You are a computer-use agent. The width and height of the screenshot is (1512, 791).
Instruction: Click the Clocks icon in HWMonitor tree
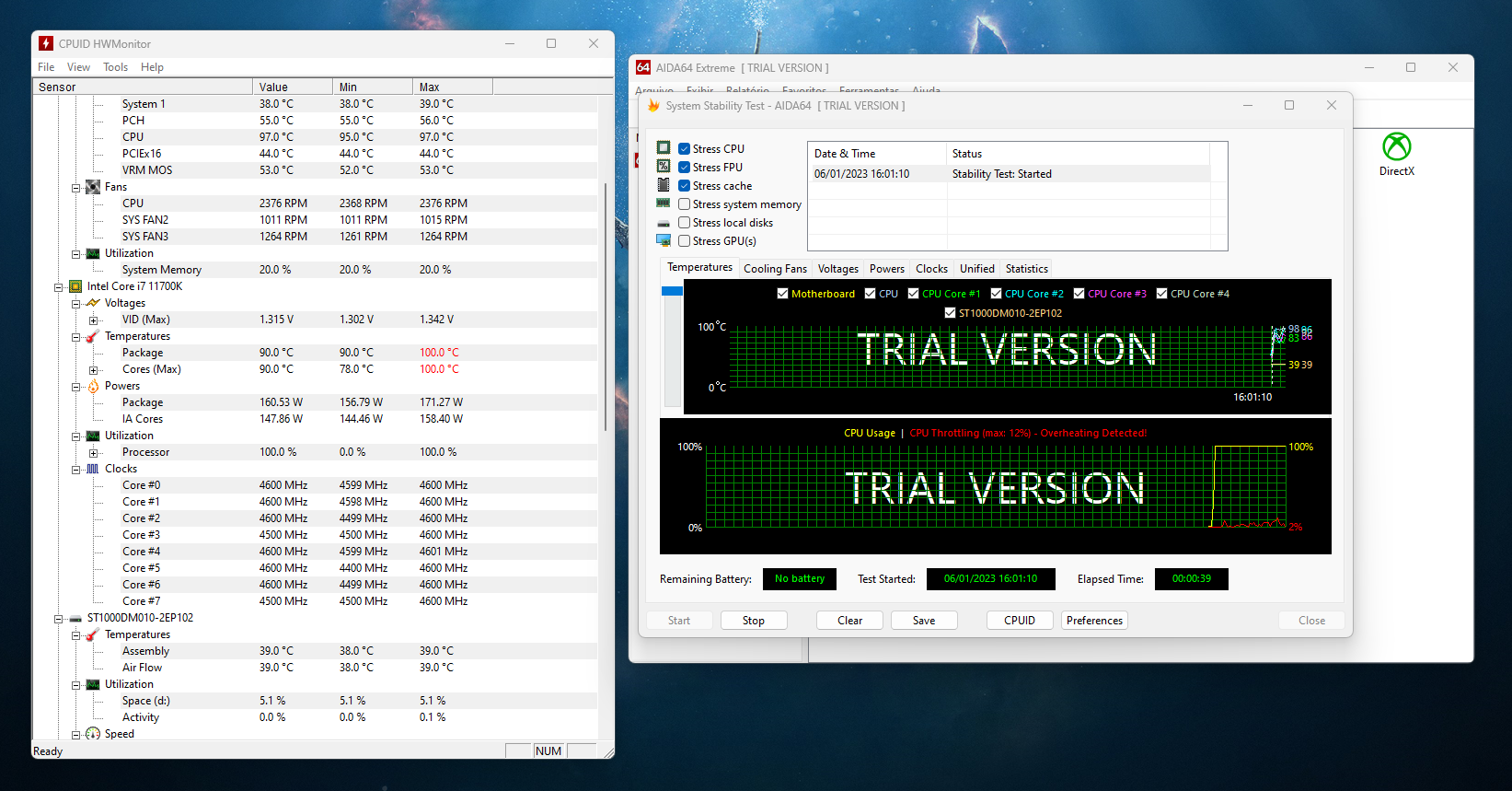pos(93,469)
